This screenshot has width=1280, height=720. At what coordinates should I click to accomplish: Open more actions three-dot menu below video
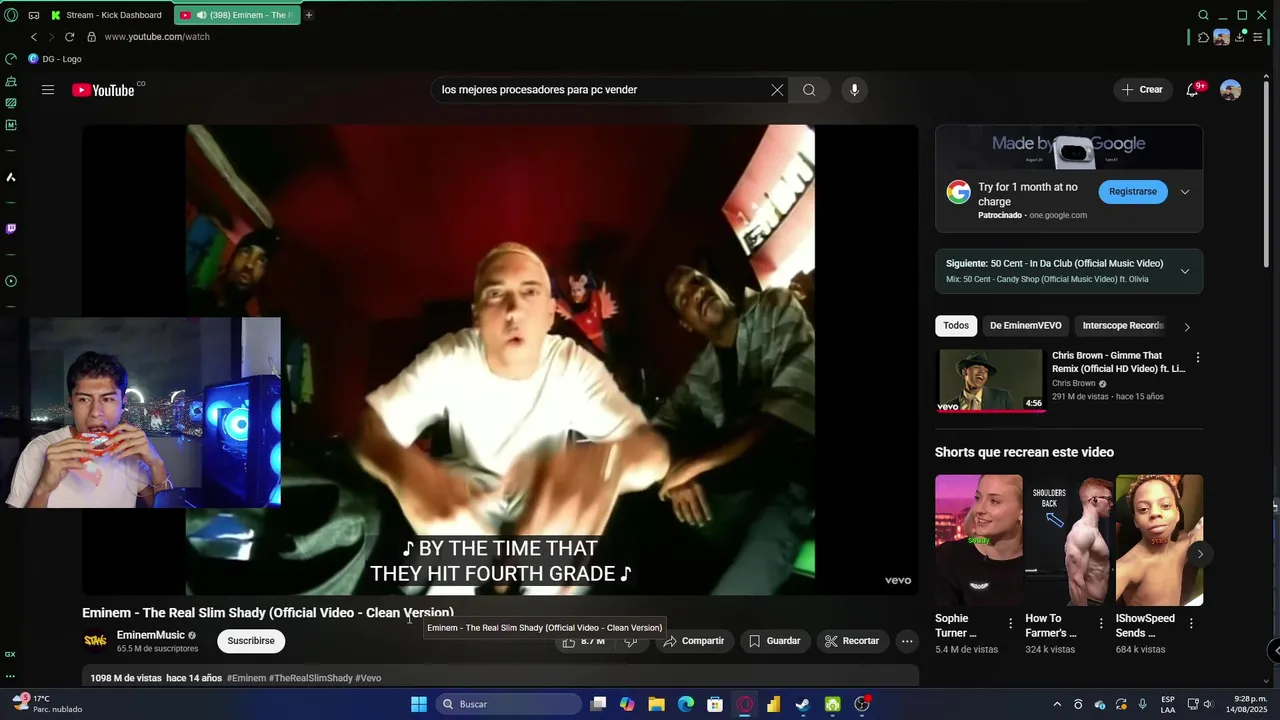pos(907,641)
